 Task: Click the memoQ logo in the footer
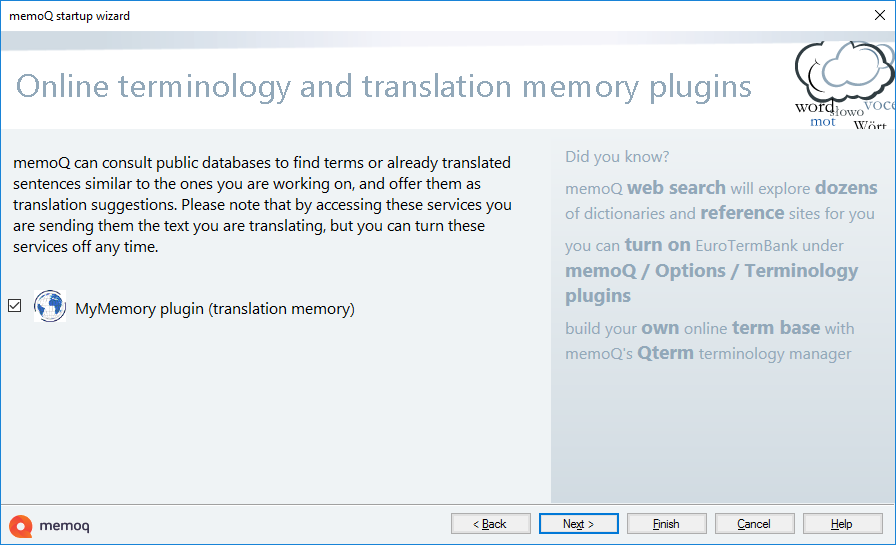[x=50, y=525]
